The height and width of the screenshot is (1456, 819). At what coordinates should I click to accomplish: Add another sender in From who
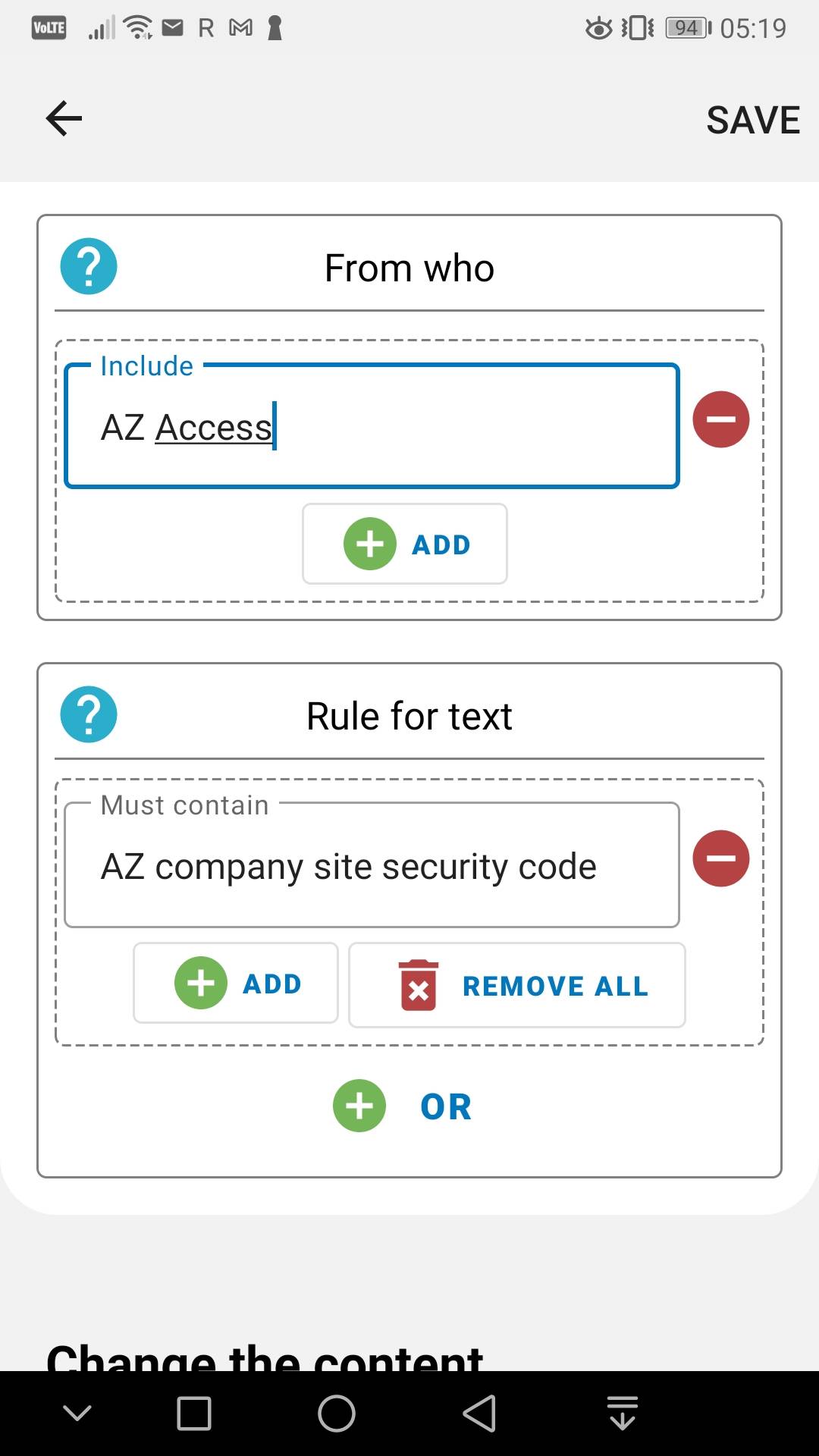tap(405, 544)
